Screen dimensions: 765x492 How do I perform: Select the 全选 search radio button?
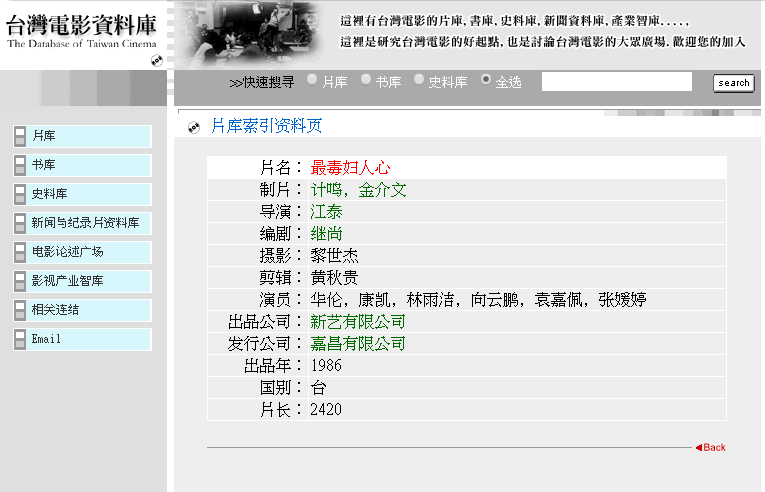pos(487,80)
